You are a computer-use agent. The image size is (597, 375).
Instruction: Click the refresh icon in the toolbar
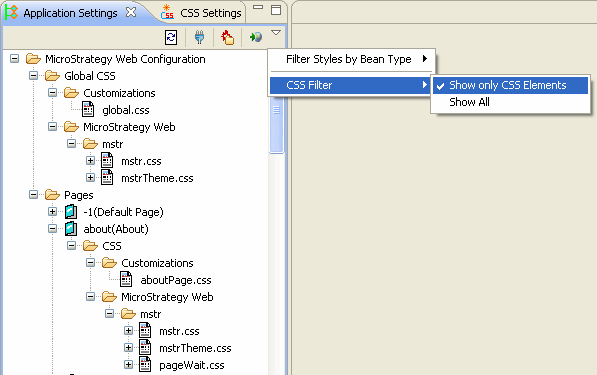[x=171, y=37]
